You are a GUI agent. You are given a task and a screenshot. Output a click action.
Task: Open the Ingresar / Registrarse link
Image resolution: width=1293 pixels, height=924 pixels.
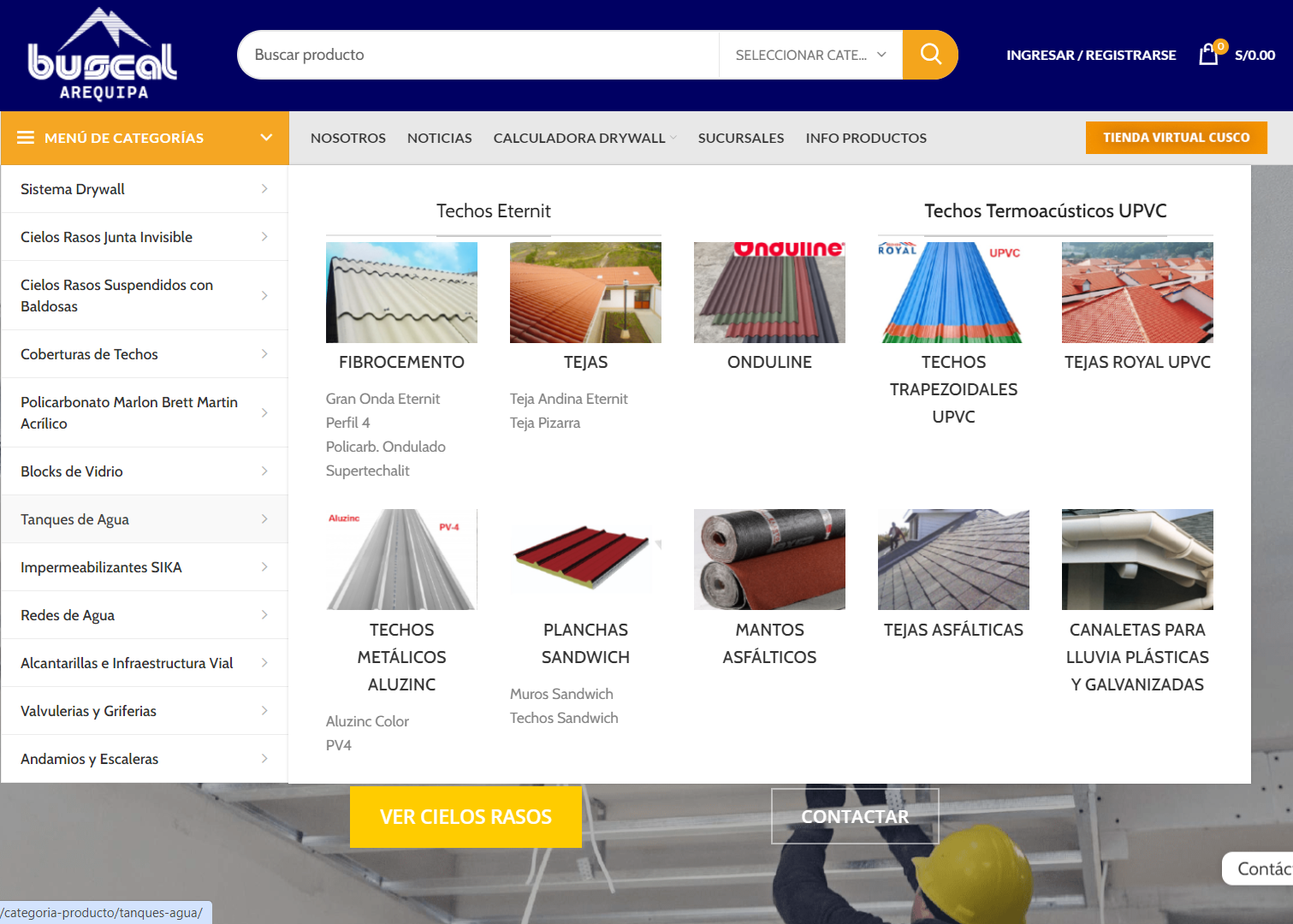point(1090,55)
